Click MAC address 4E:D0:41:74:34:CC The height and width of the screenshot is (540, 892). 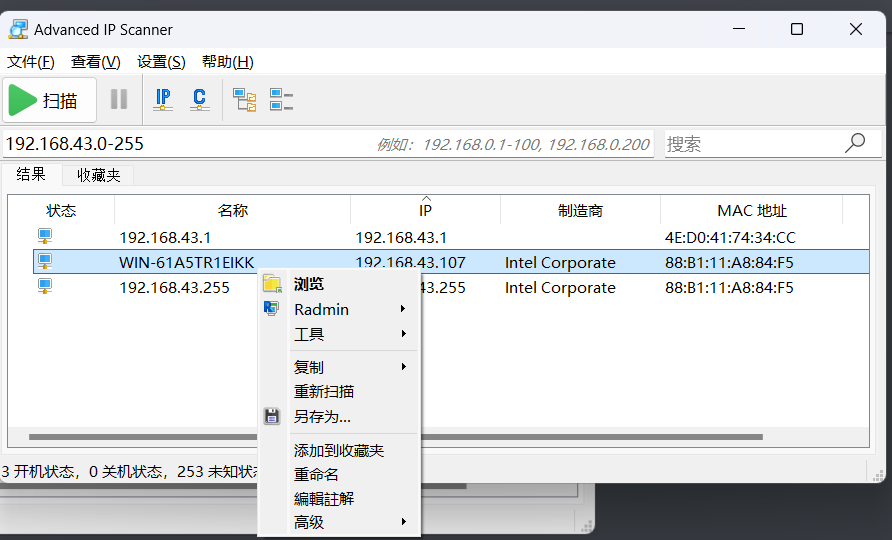point(730,237)
